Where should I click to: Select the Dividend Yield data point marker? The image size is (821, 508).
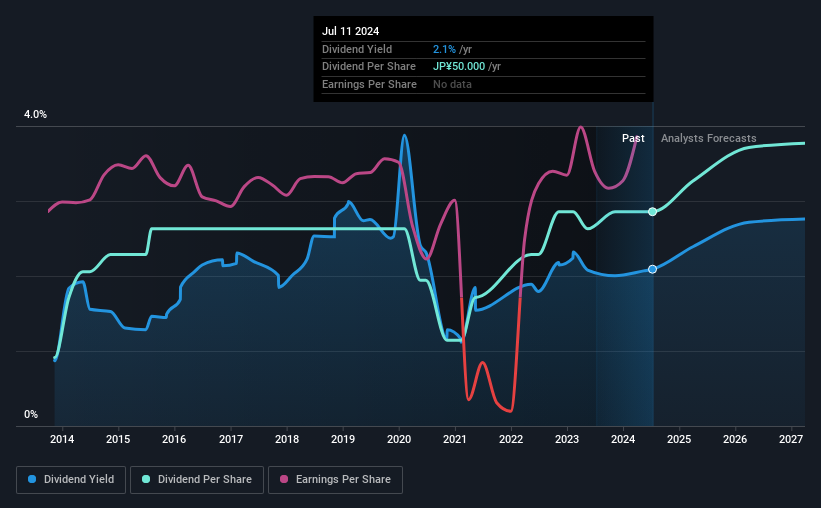(652, 269)
